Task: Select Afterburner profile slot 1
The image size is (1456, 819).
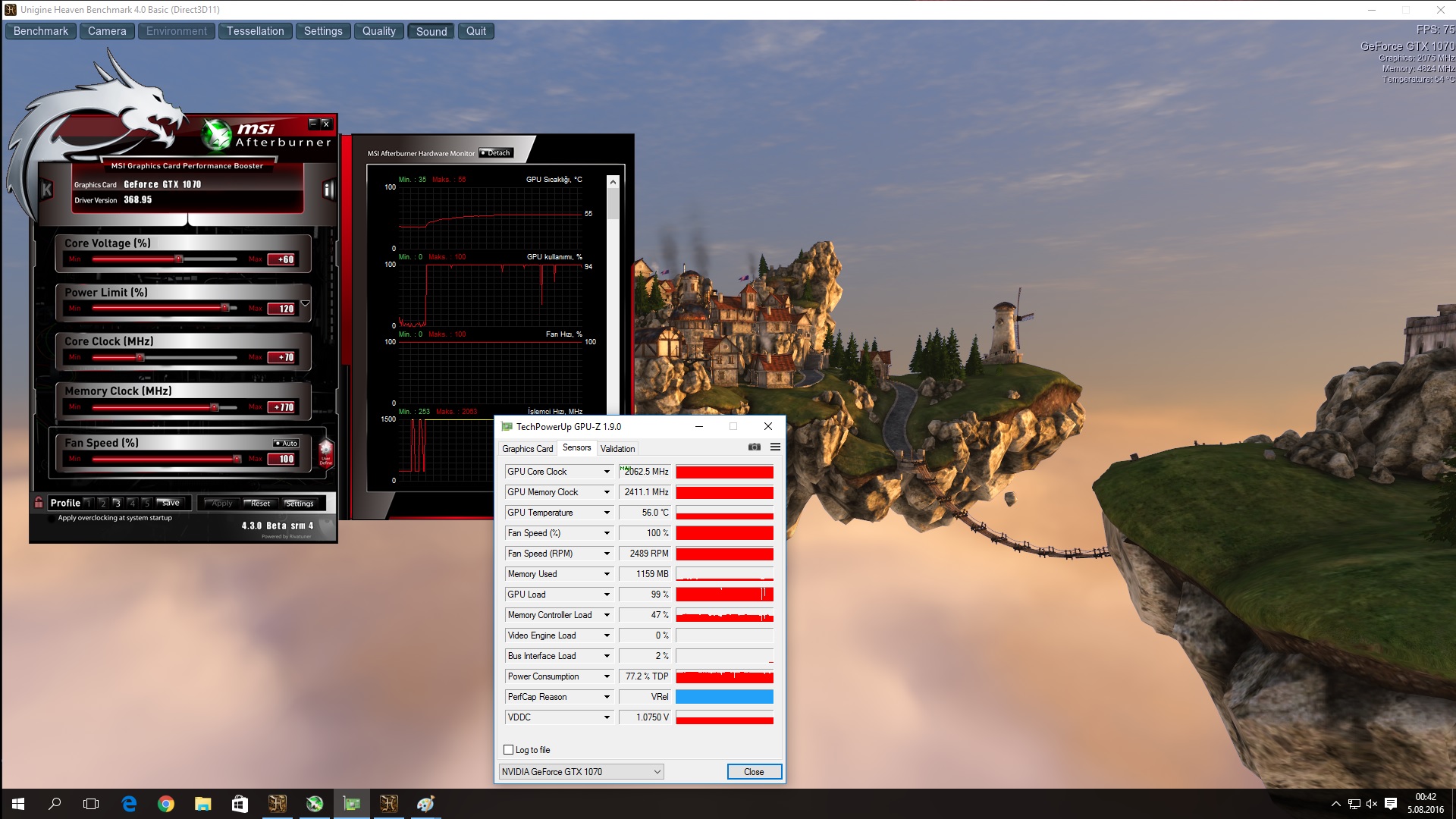Action: point(89,503)
